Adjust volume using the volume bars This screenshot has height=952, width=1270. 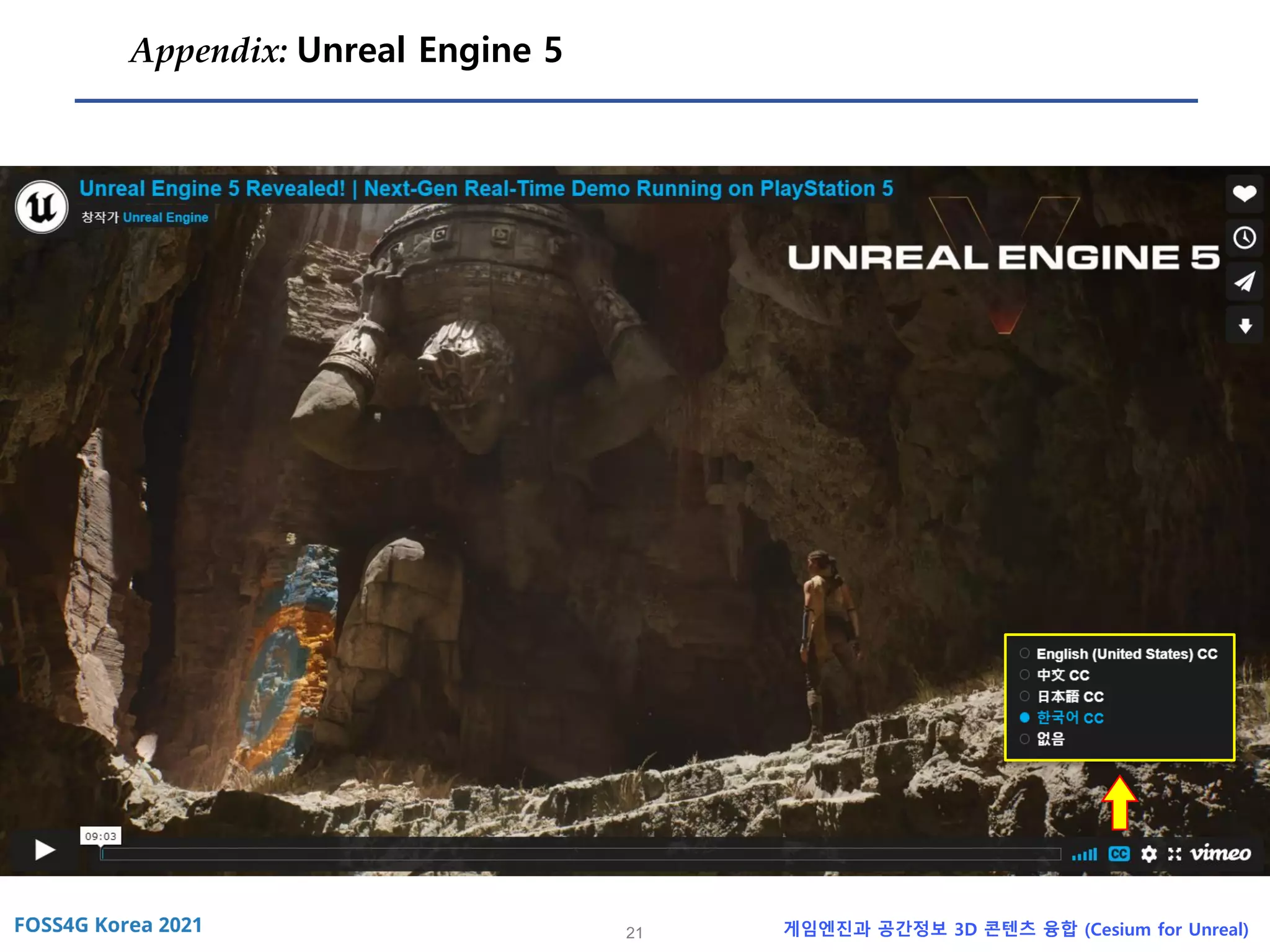(1084, 854)
